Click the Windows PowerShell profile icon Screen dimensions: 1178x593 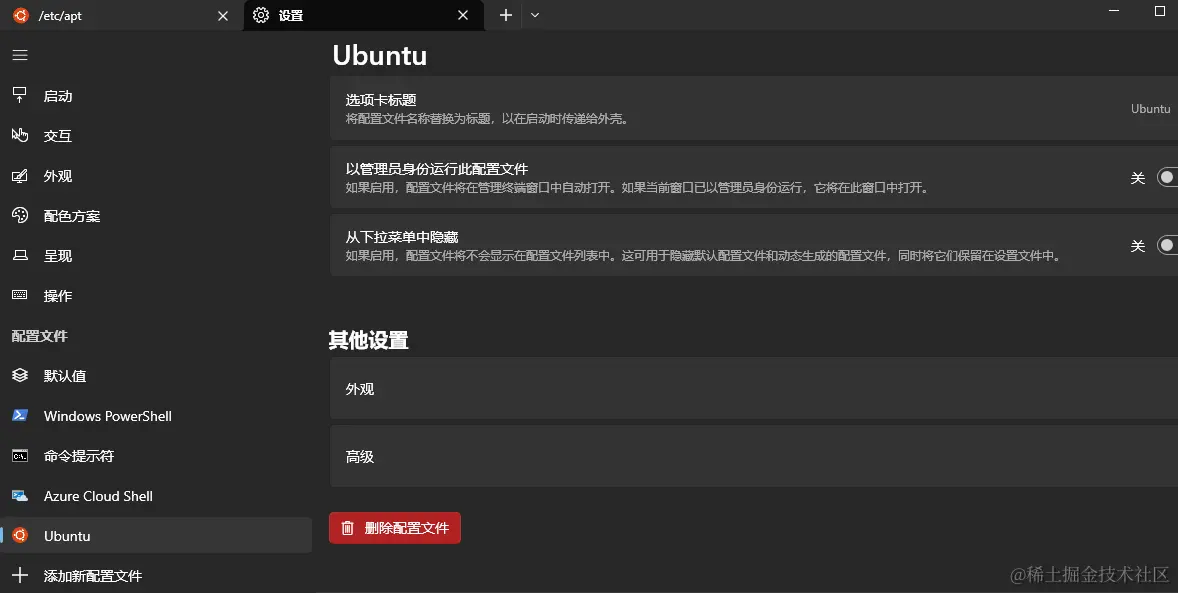click(x=20, y=416)
